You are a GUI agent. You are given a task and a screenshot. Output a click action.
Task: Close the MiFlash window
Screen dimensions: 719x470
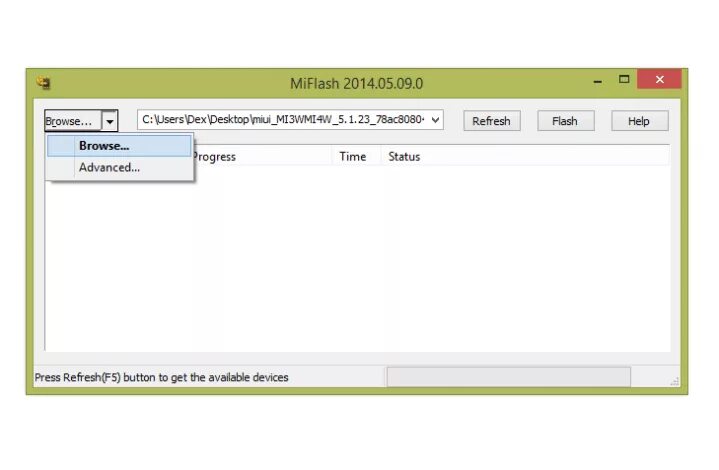(659, 79)
